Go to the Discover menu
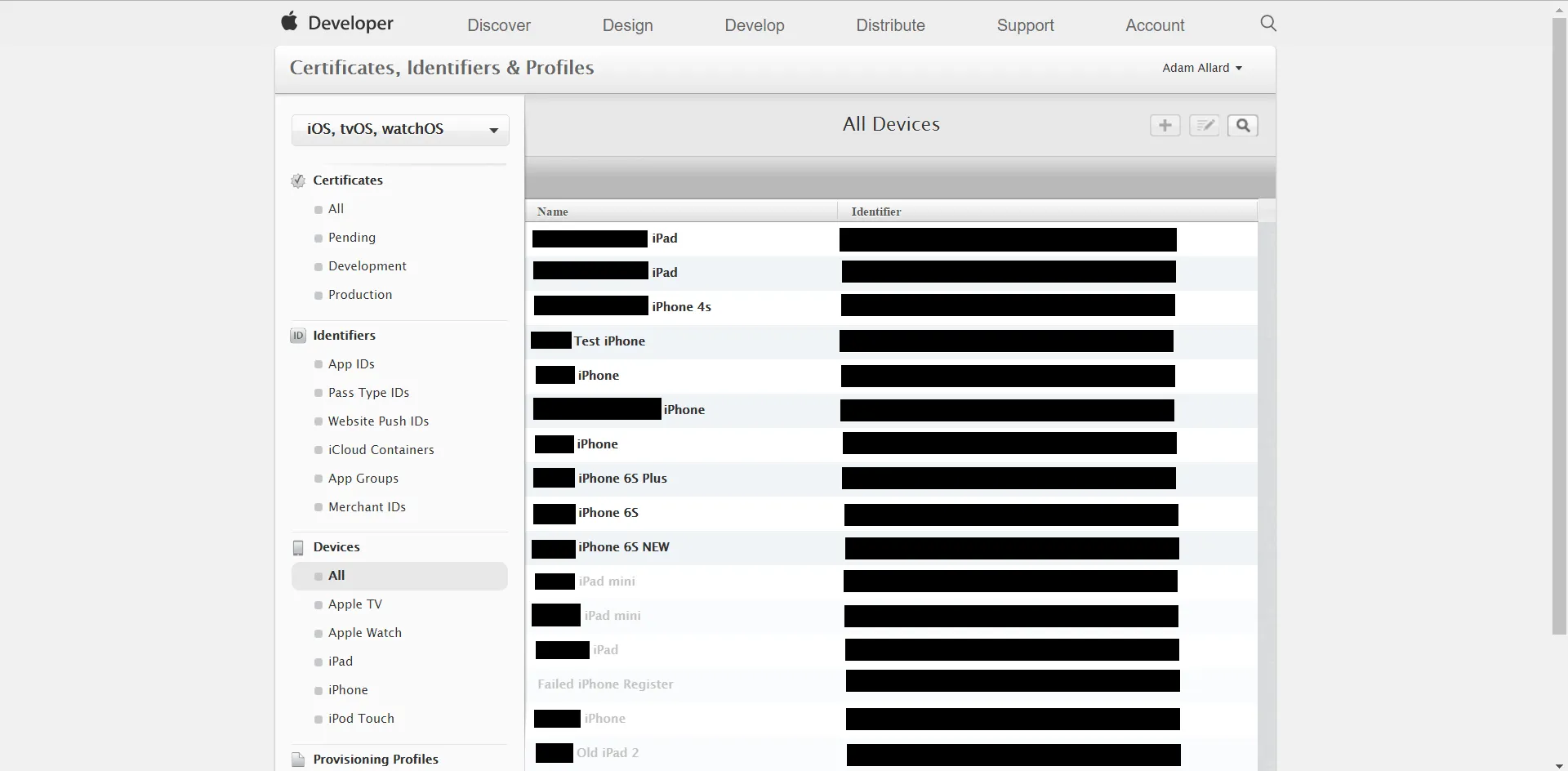This screenshot has height=771, width=1568. pyautogui.click(x=499, y=25)
